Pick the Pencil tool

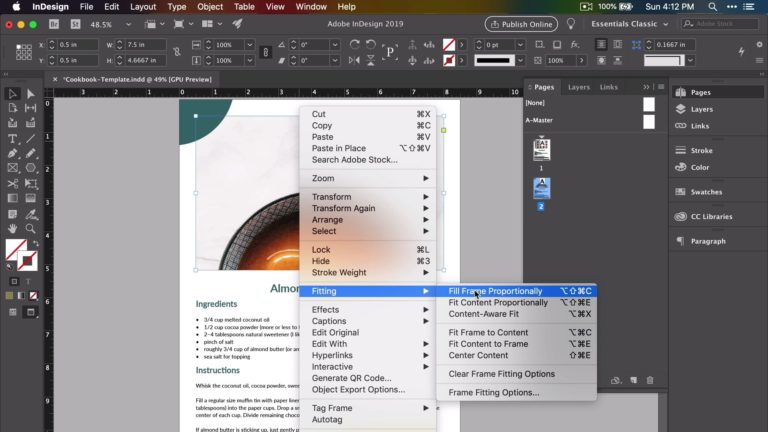[x=30, y=153]
